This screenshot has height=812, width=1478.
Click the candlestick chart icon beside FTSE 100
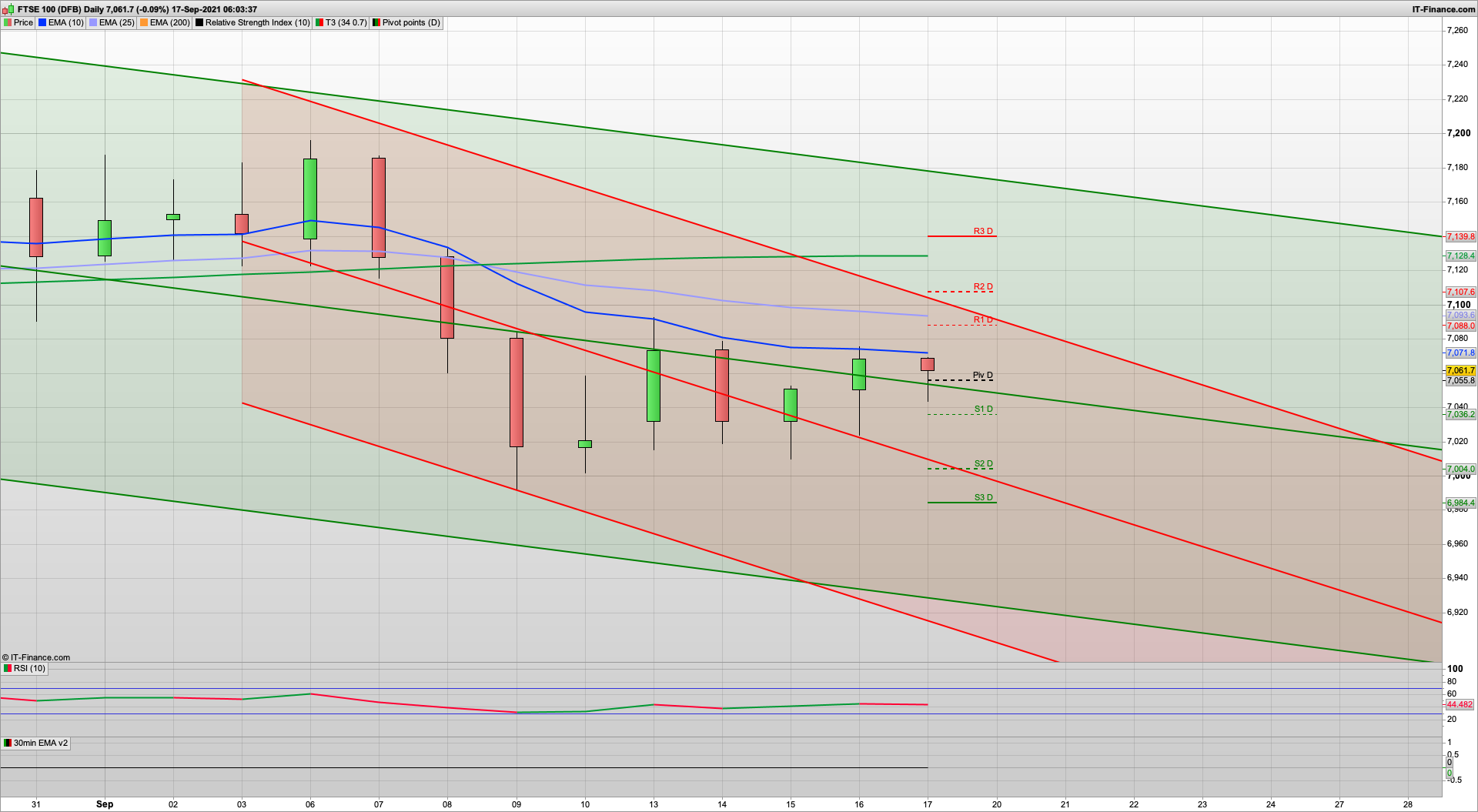(9, 9)
